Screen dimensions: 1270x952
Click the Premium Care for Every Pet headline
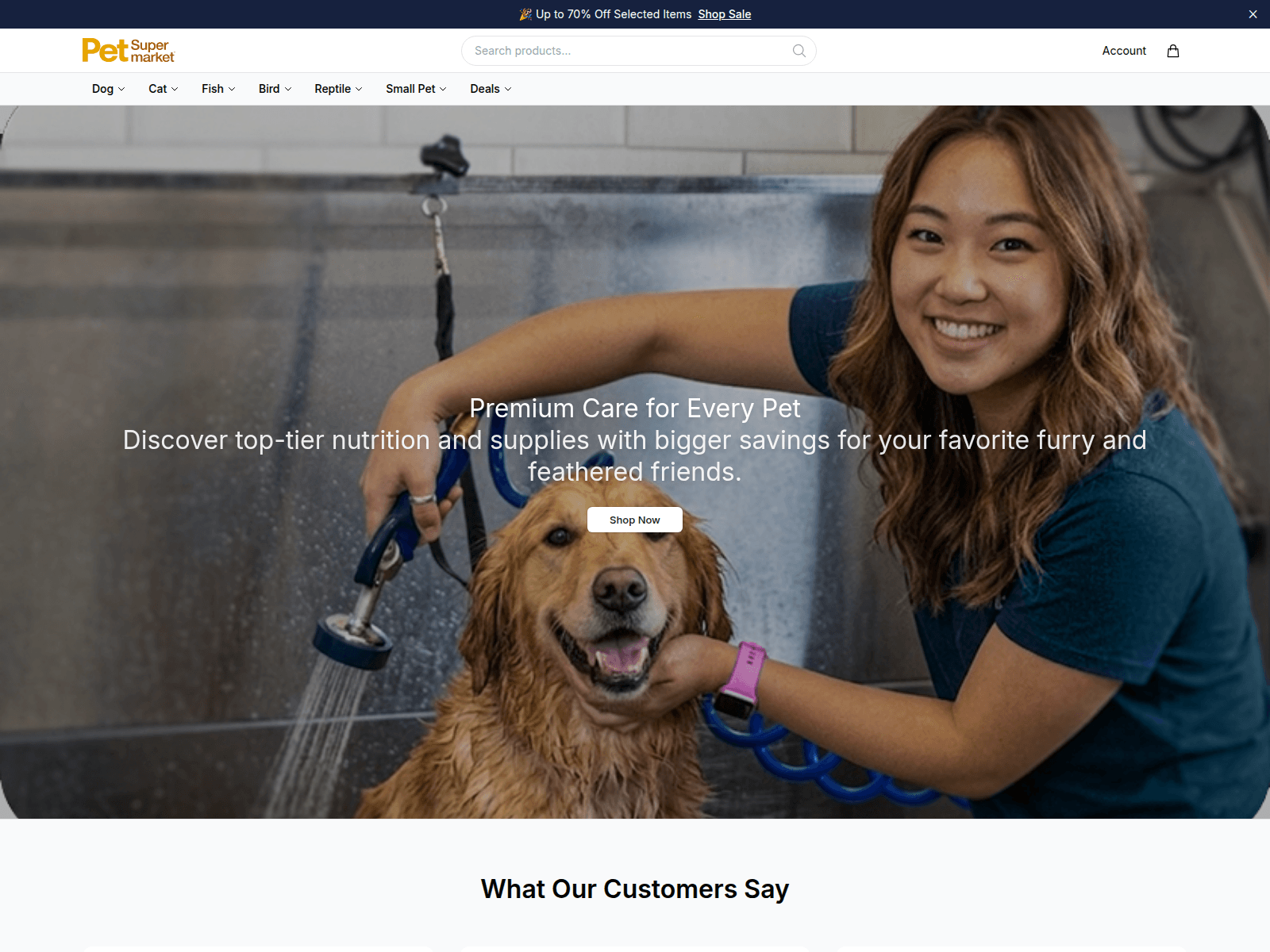[635, 408]
